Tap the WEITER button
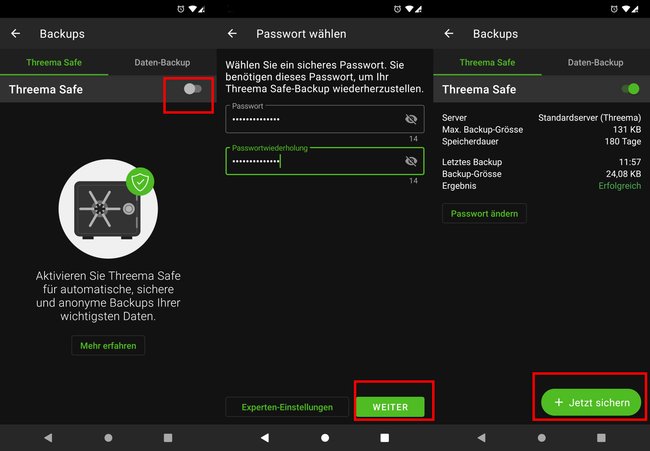The image size is (650, 451). 390,407
